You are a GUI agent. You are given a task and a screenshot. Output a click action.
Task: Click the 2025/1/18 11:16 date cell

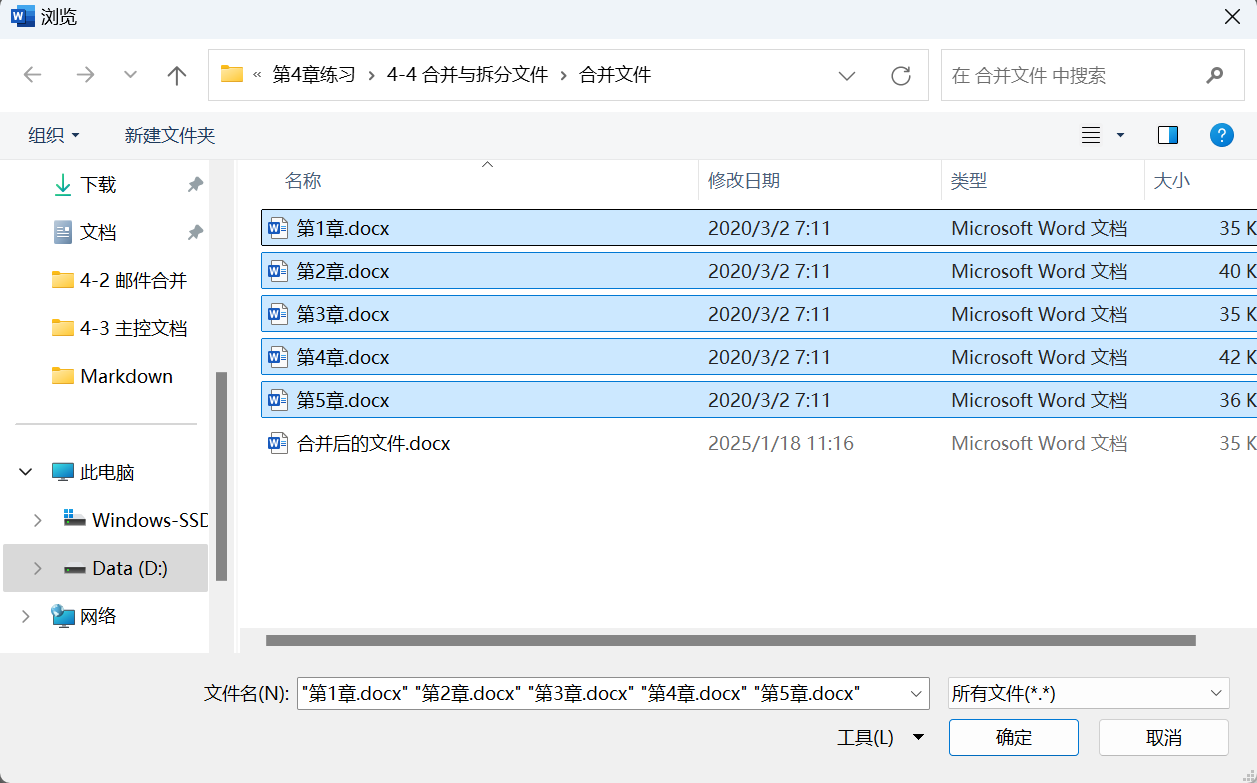tap(781, 443)
